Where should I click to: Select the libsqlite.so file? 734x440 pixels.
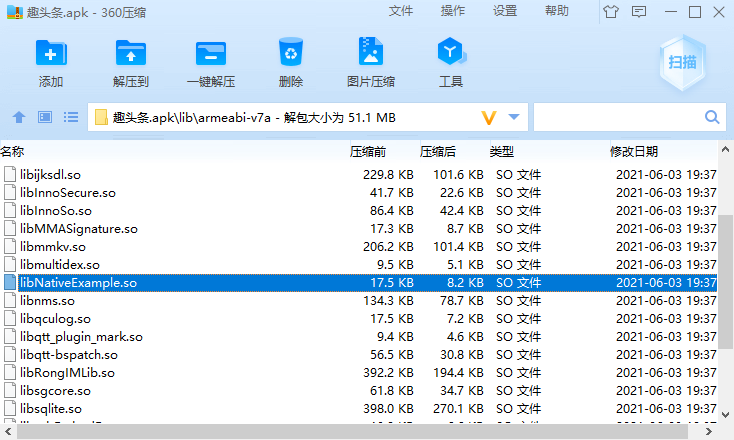(x=51, y=409)
